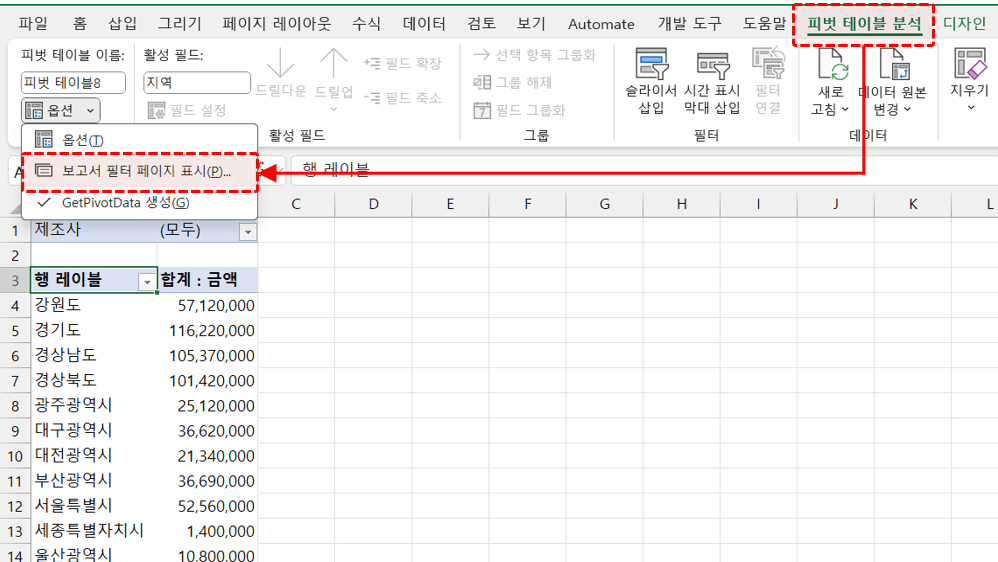The height and width of the screenshot is (562, 998).
Task: Select the 피벗 테이블 분석 tab
Action: click(x=864, y=24)
